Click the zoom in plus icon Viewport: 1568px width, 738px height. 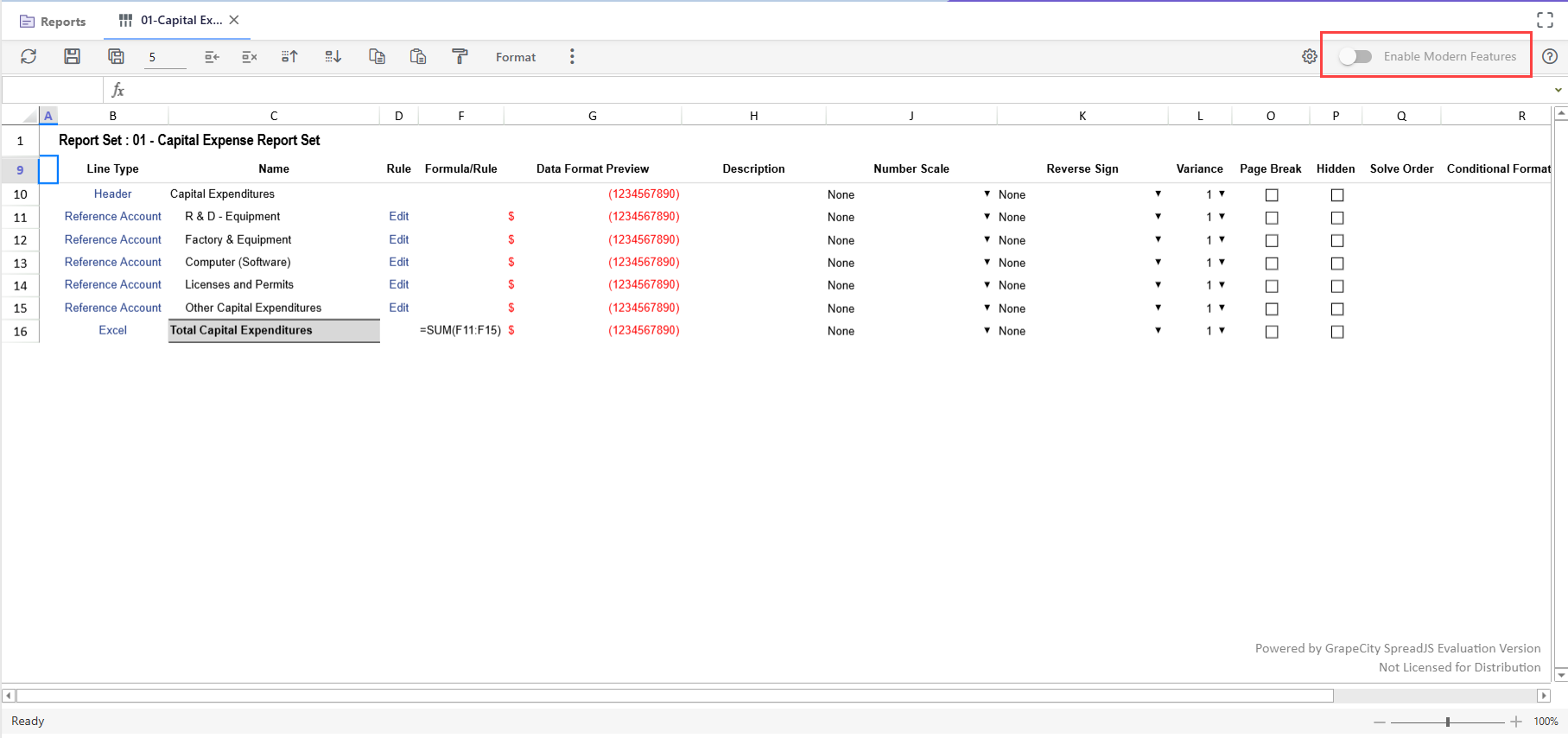[x=1516, y=722]
